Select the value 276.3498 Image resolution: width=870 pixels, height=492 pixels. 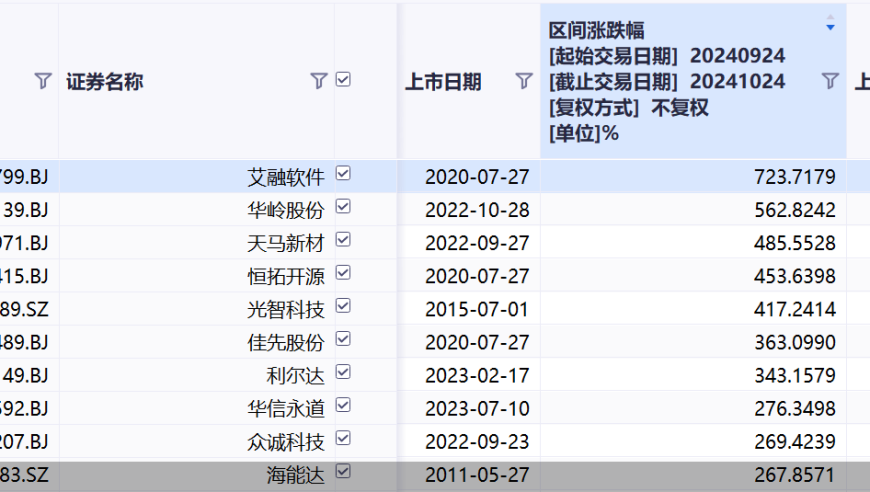795,408
